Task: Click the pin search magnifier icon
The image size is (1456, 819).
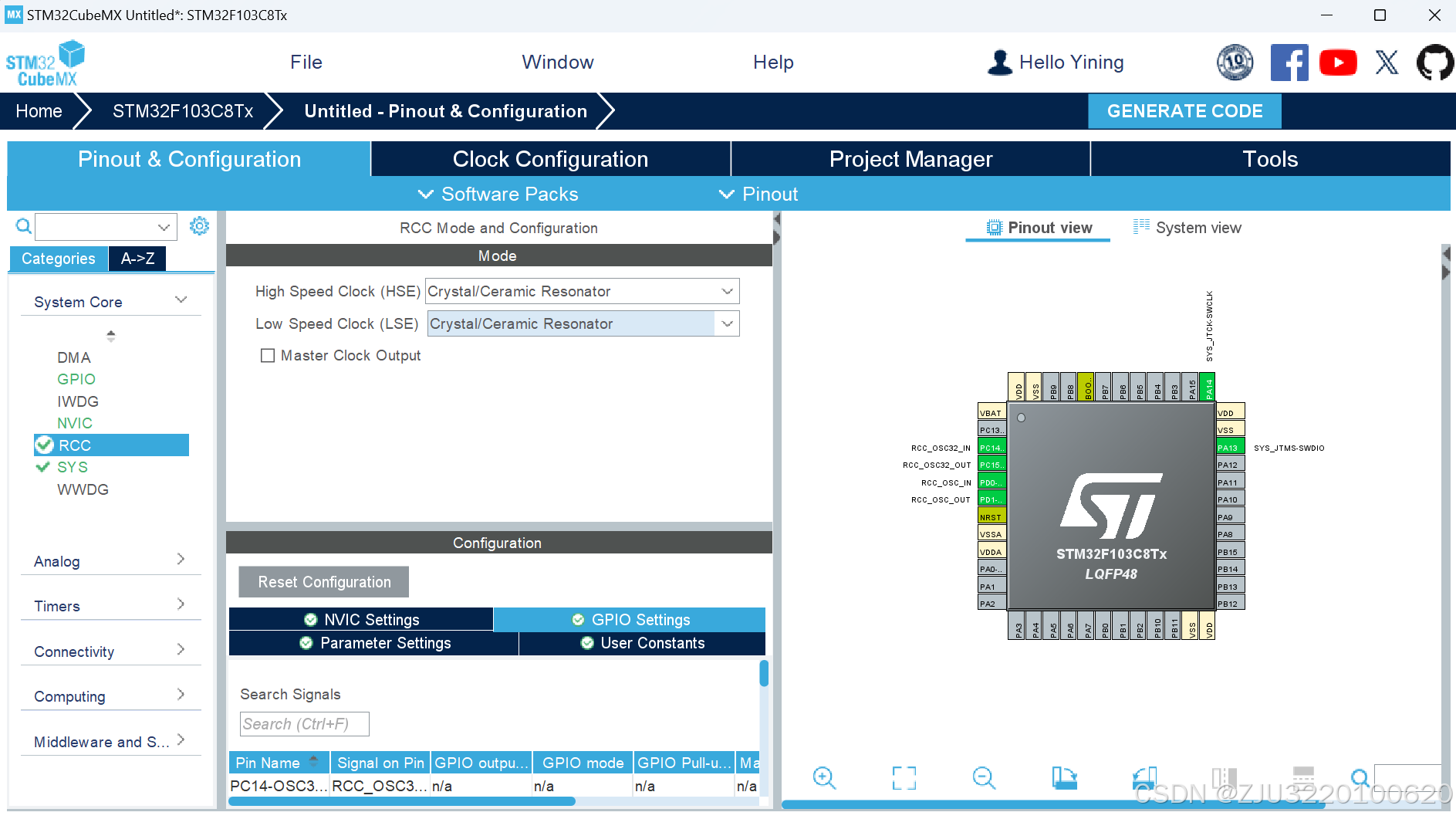Action: click(x=1360, y=777)
